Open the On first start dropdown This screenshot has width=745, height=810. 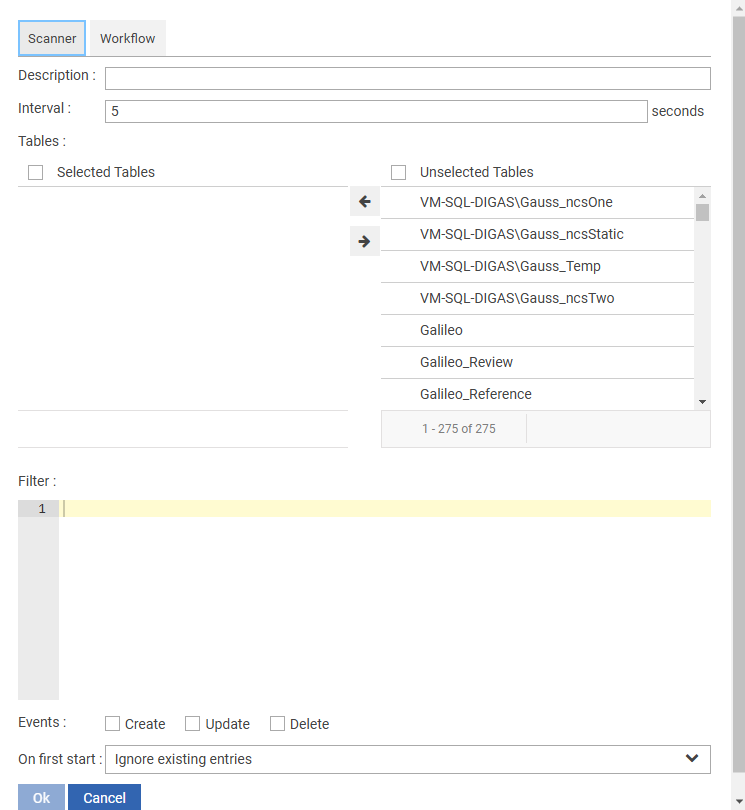point(407,759)
